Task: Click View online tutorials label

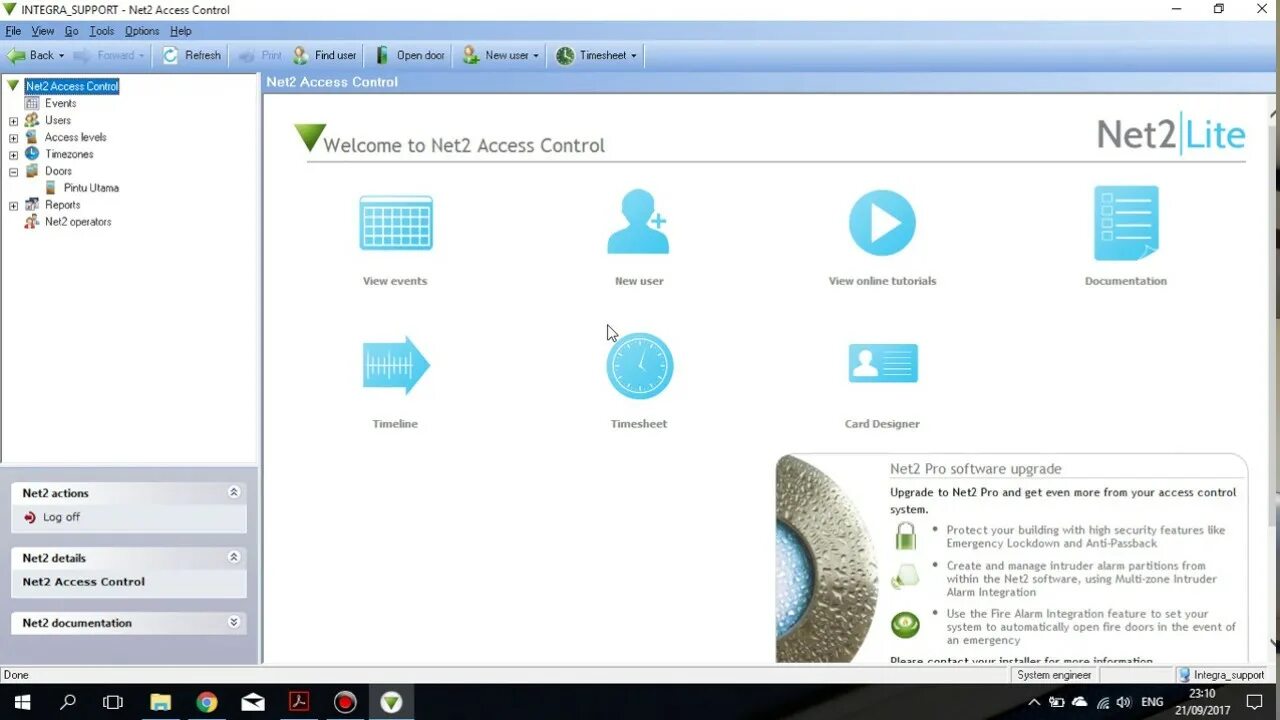Action: point(883,281)
